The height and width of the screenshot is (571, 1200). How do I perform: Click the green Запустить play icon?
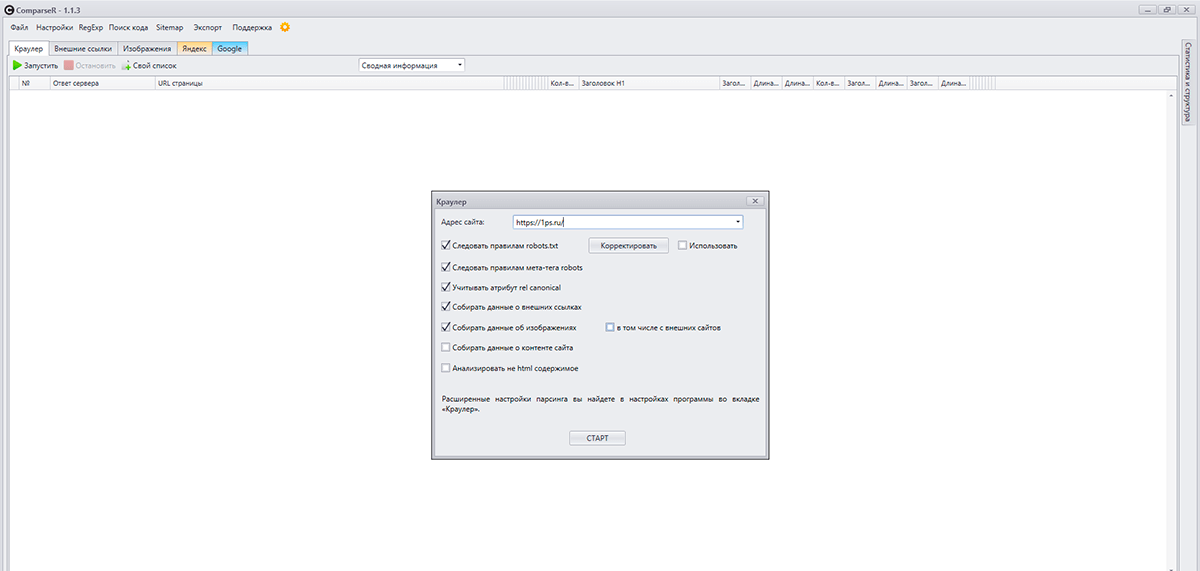17,65
